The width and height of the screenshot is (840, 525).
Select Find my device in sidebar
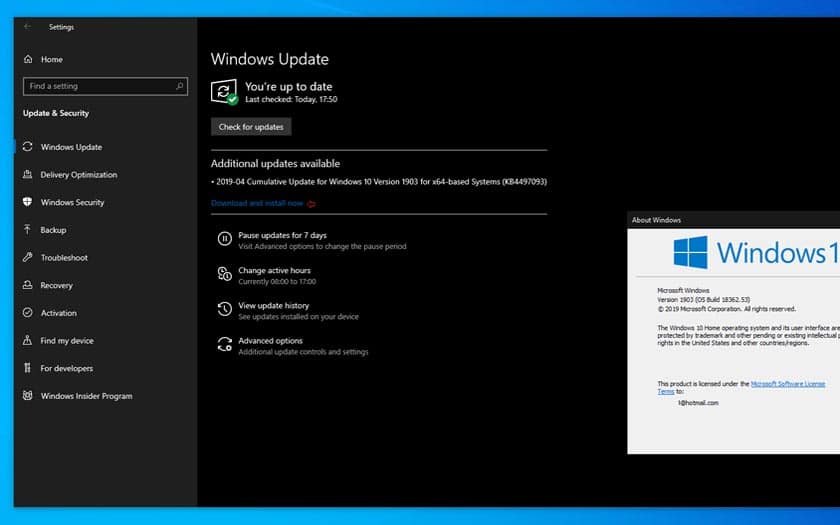[67, 341]
